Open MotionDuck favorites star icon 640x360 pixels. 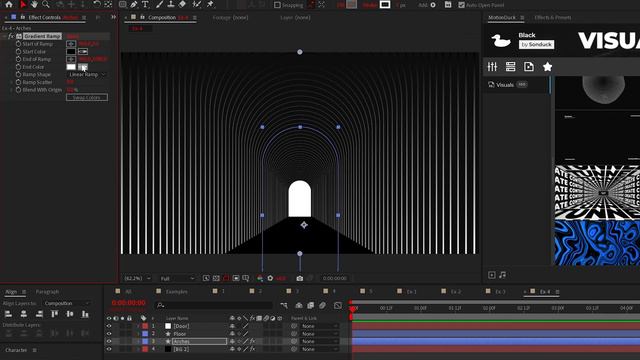547,67
